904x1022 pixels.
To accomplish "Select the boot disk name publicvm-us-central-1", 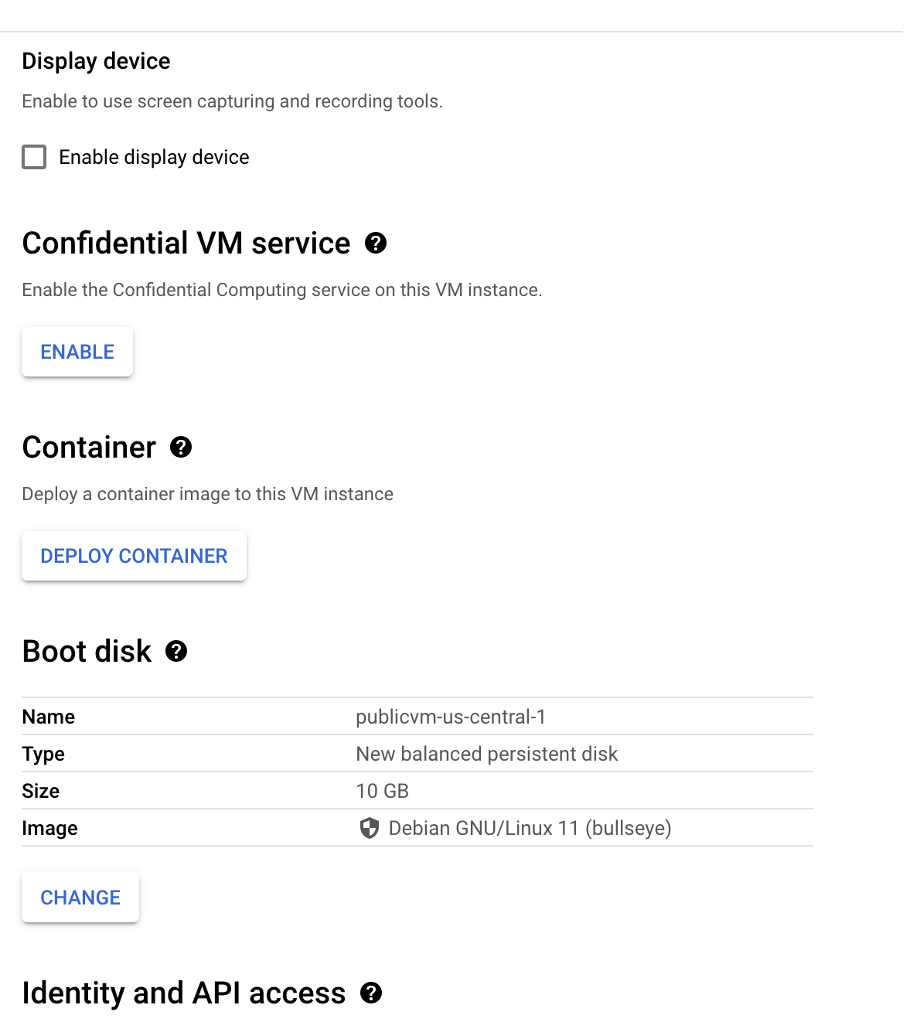I will coord(450,717).
